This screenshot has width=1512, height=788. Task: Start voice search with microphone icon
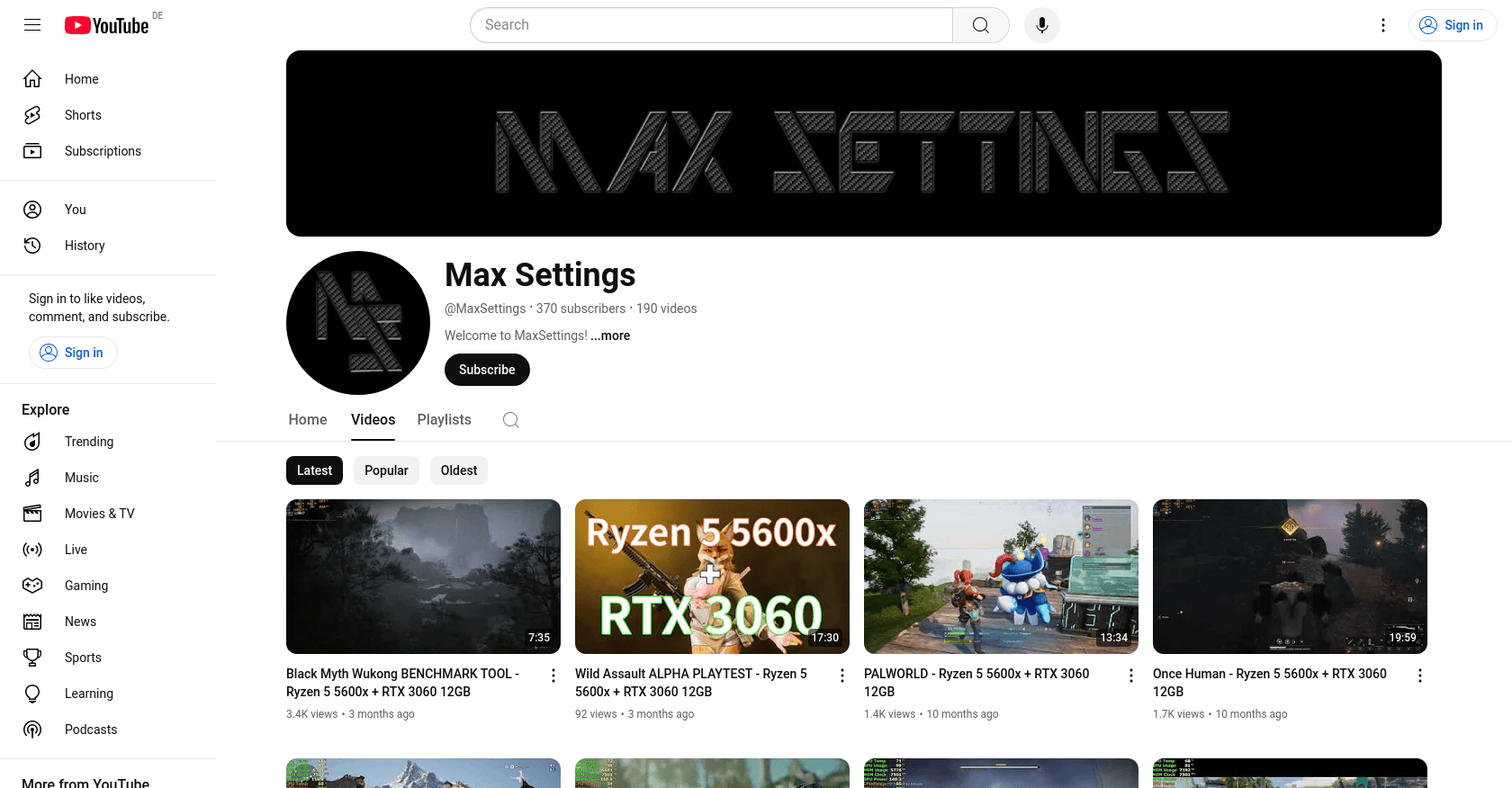point(1042,25)
